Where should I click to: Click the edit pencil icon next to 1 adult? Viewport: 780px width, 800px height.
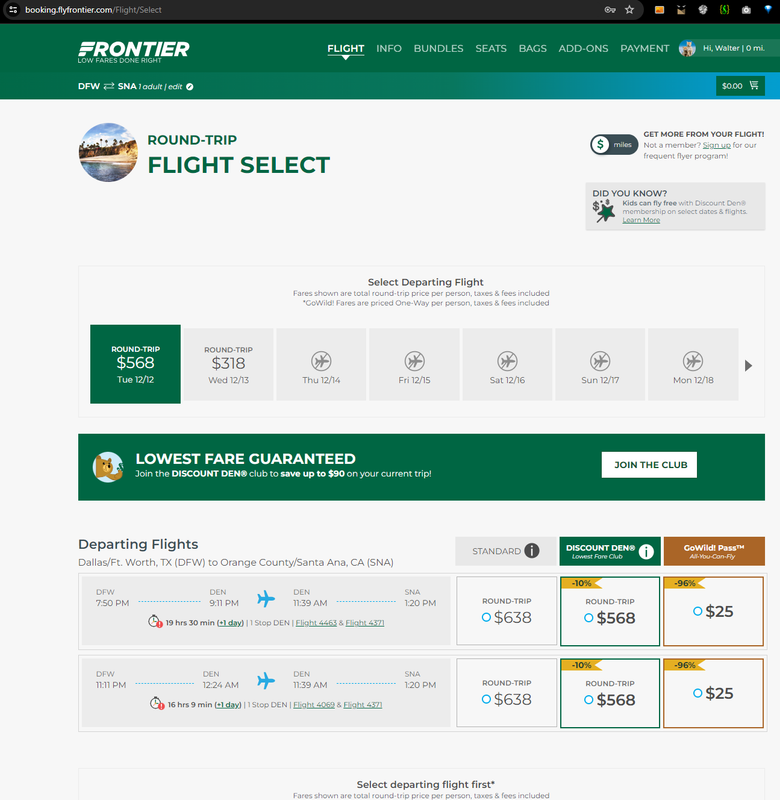tap(190, 87)
